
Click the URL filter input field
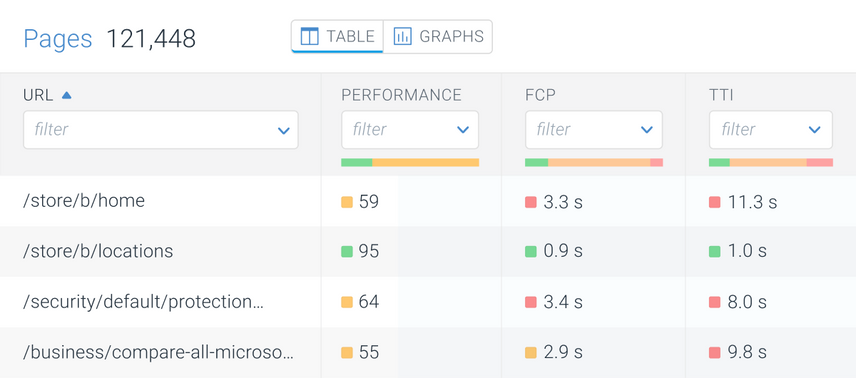[160, 130]
